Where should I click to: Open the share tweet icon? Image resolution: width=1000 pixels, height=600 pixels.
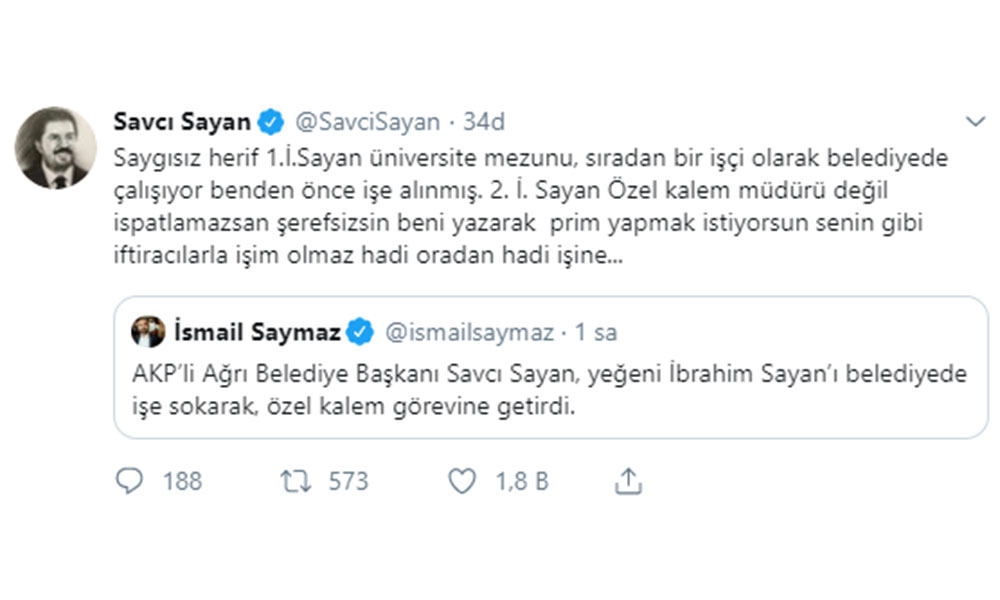(627, 482)
